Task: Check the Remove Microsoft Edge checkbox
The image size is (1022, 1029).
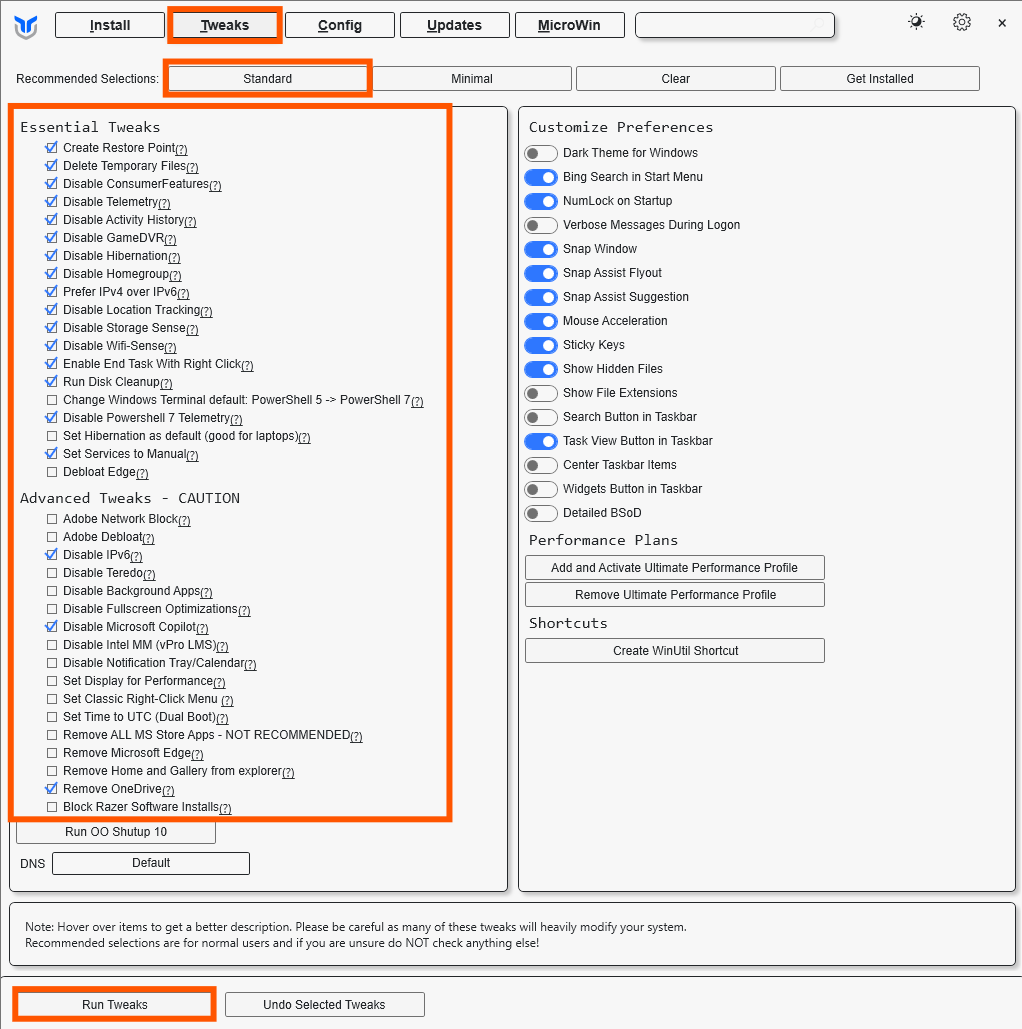Action: tap(52, 753)
